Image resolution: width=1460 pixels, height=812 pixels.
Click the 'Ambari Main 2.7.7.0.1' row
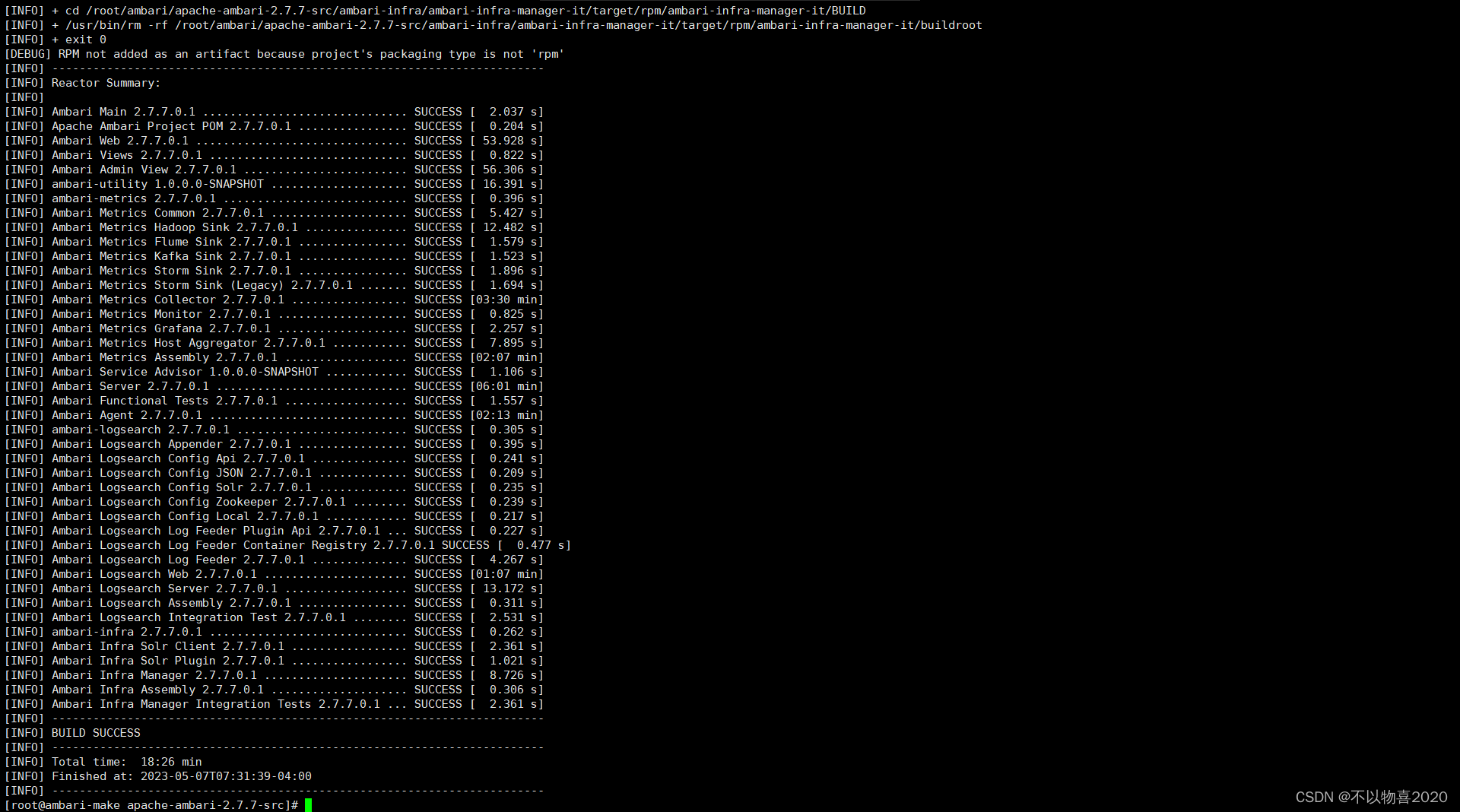[x=275, y=112]
